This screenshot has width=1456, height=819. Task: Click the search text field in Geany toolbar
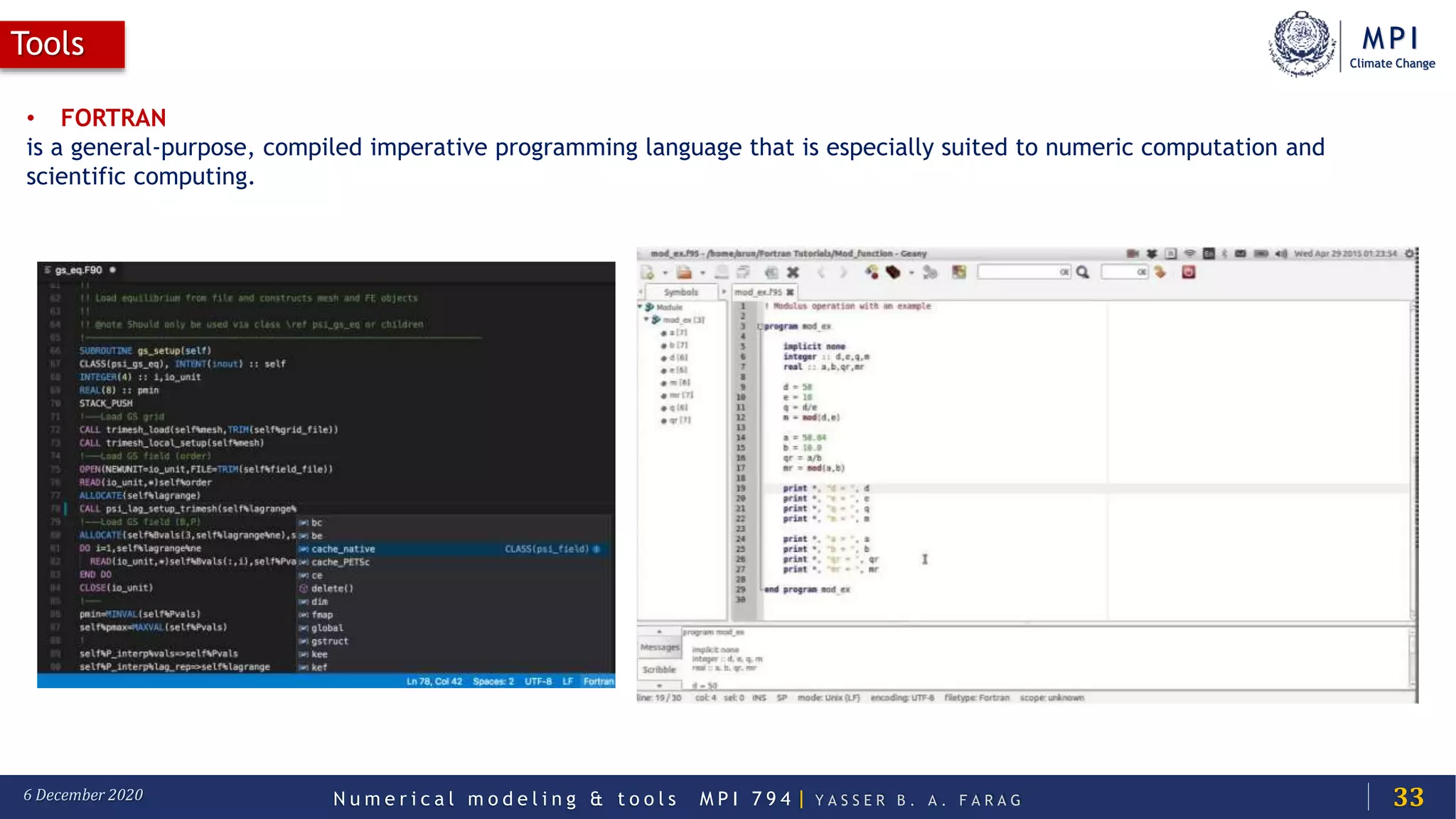(x=1024, y=272)
